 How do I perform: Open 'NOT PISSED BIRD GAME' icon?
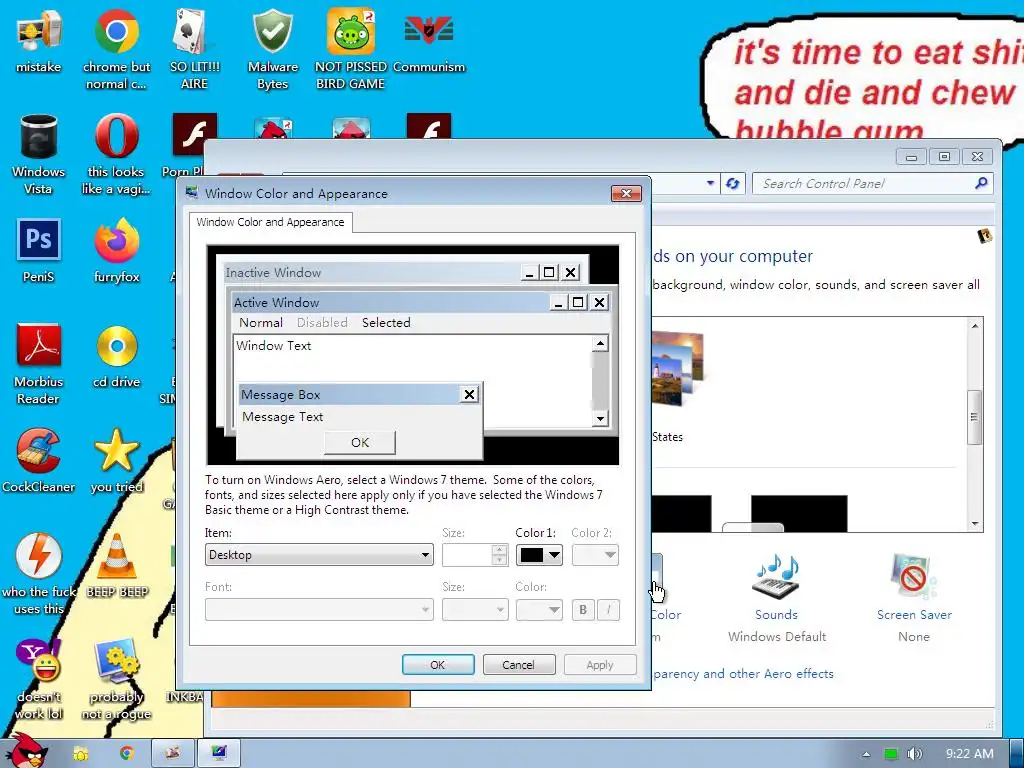pos(351,49)
